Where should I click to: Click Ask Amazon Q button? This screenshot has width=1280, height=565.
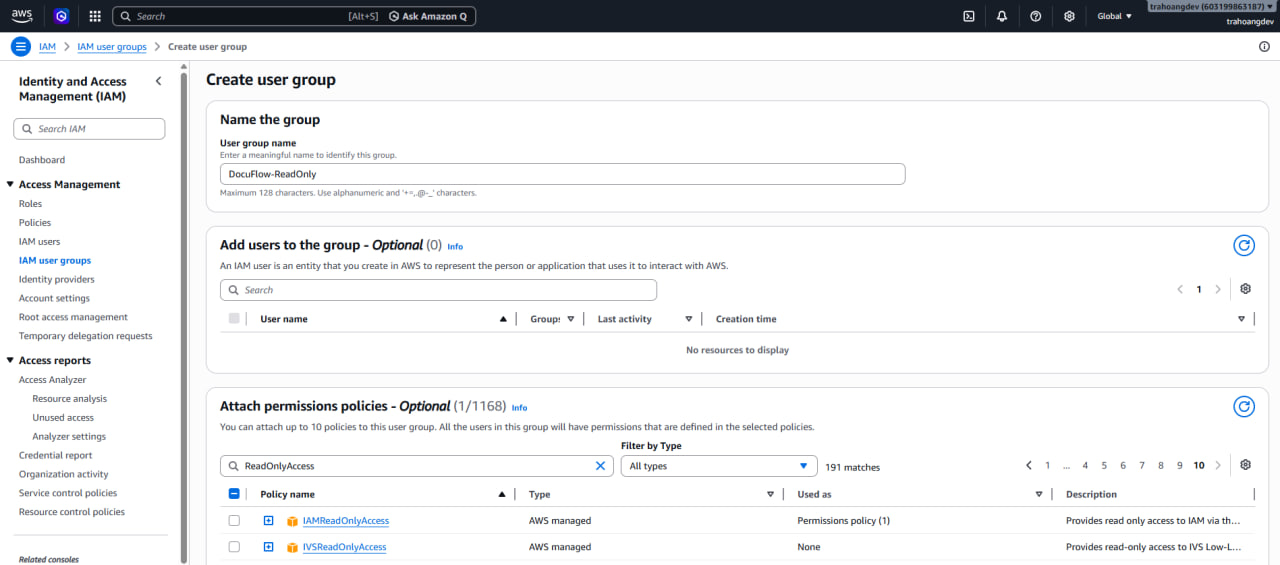(x=430, y=16)
